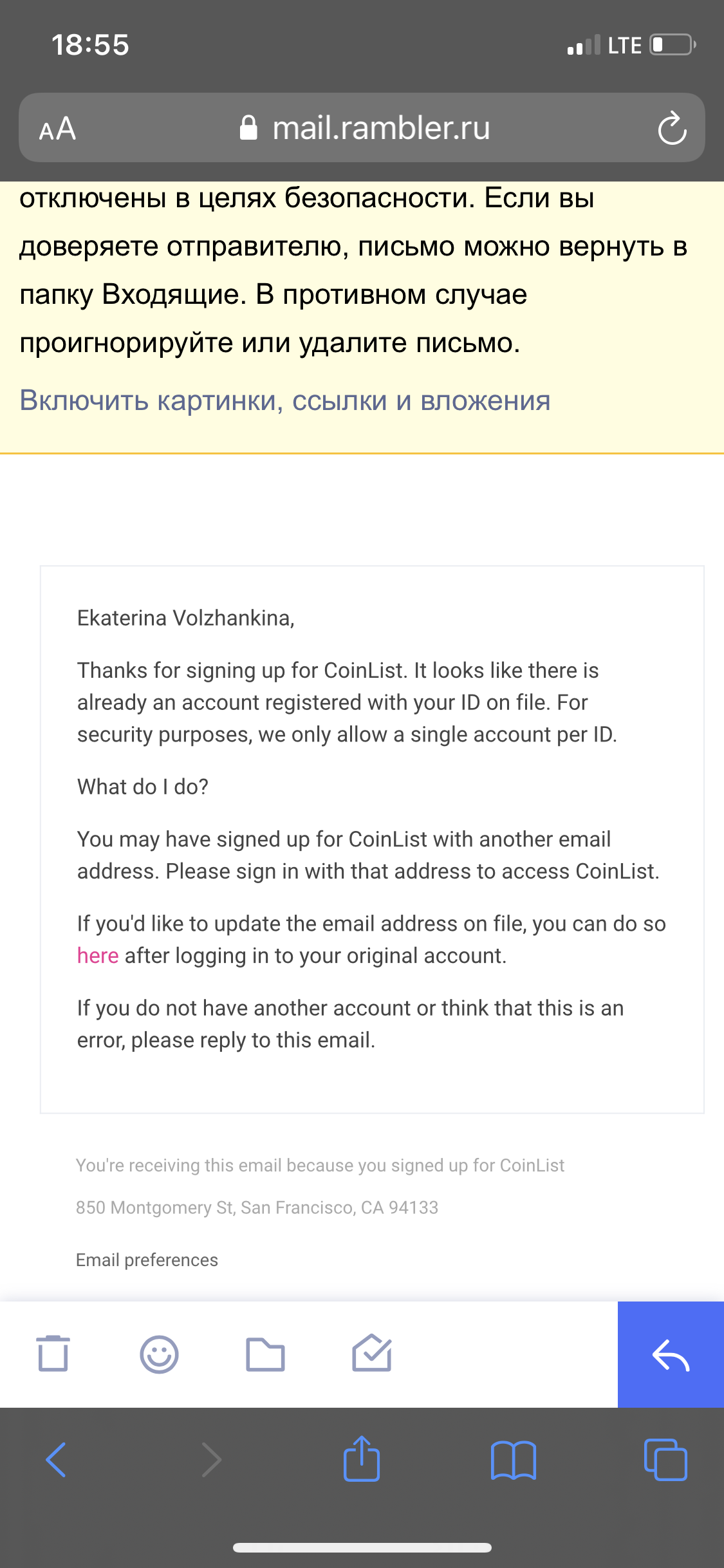Tap the battery indicator in status bar
Screen dimensions: 724x1568
673,45
